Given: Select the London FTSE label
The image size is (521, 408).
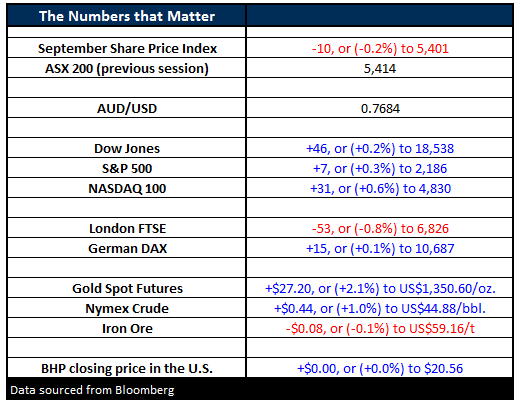Looking at the screenshot, I should pos(127,228).
